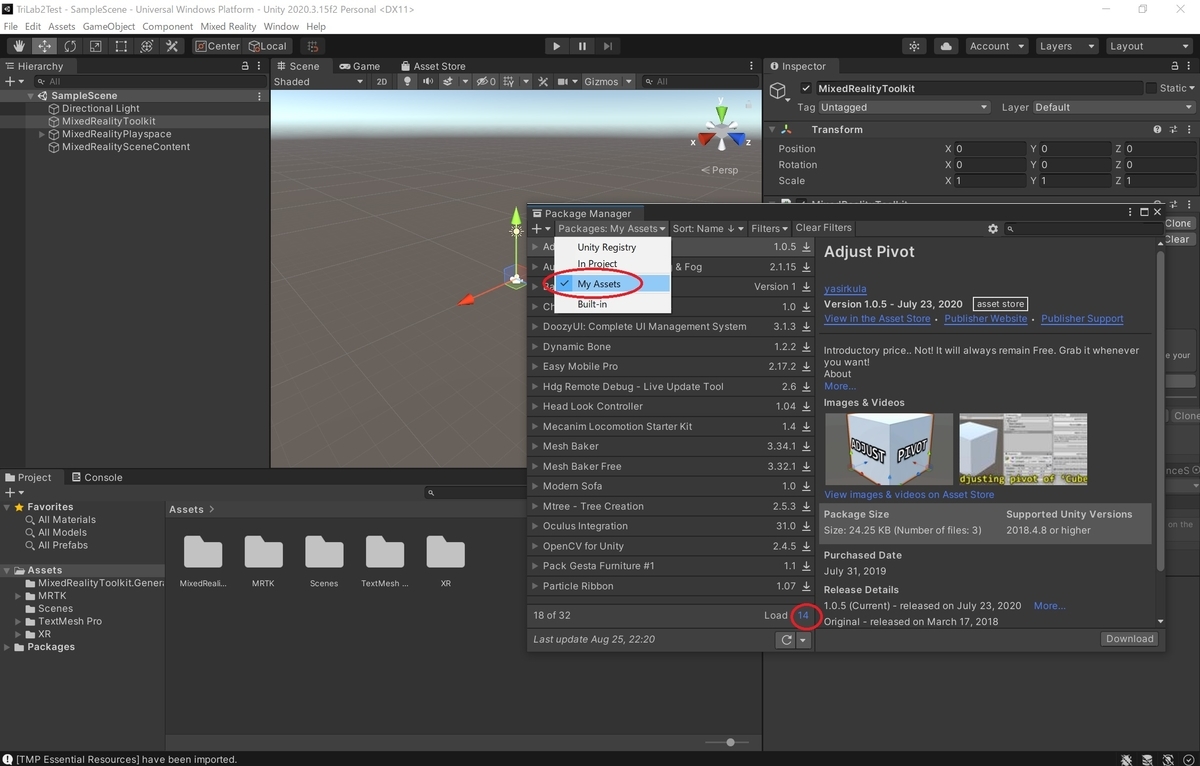Select the Hand tool
1200x766 pixels.
coord(19,46)
